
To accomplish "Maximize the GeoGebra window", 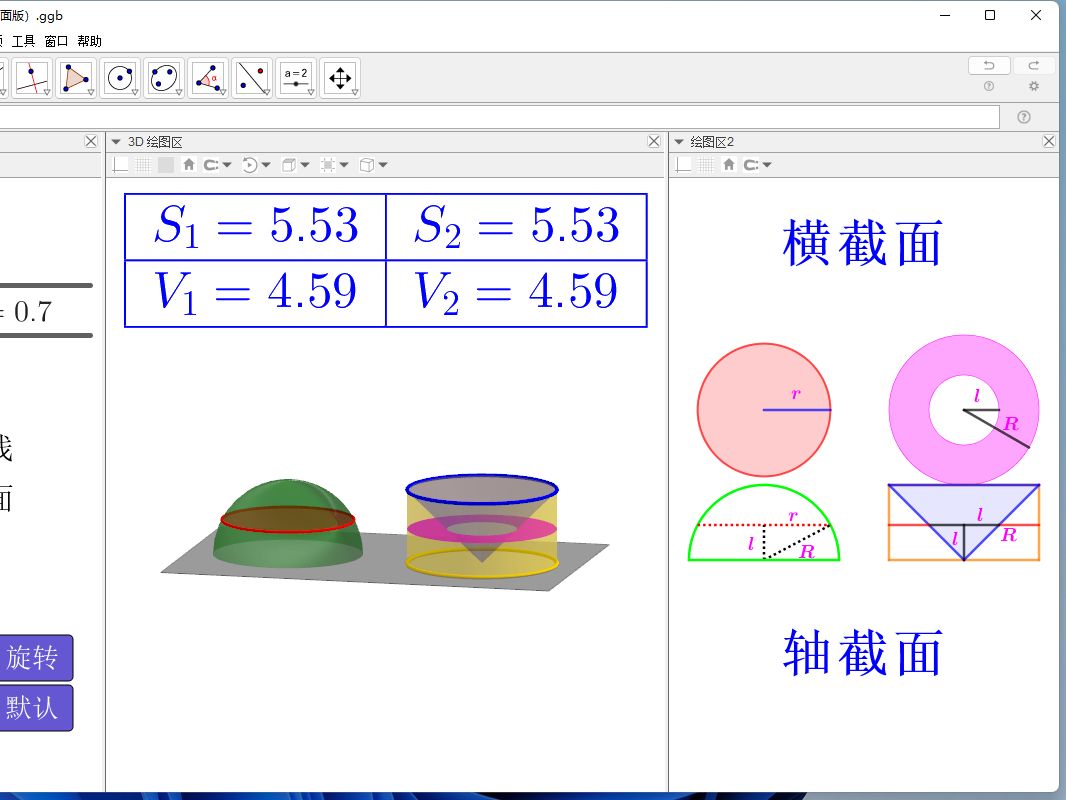I will point(990,15).
